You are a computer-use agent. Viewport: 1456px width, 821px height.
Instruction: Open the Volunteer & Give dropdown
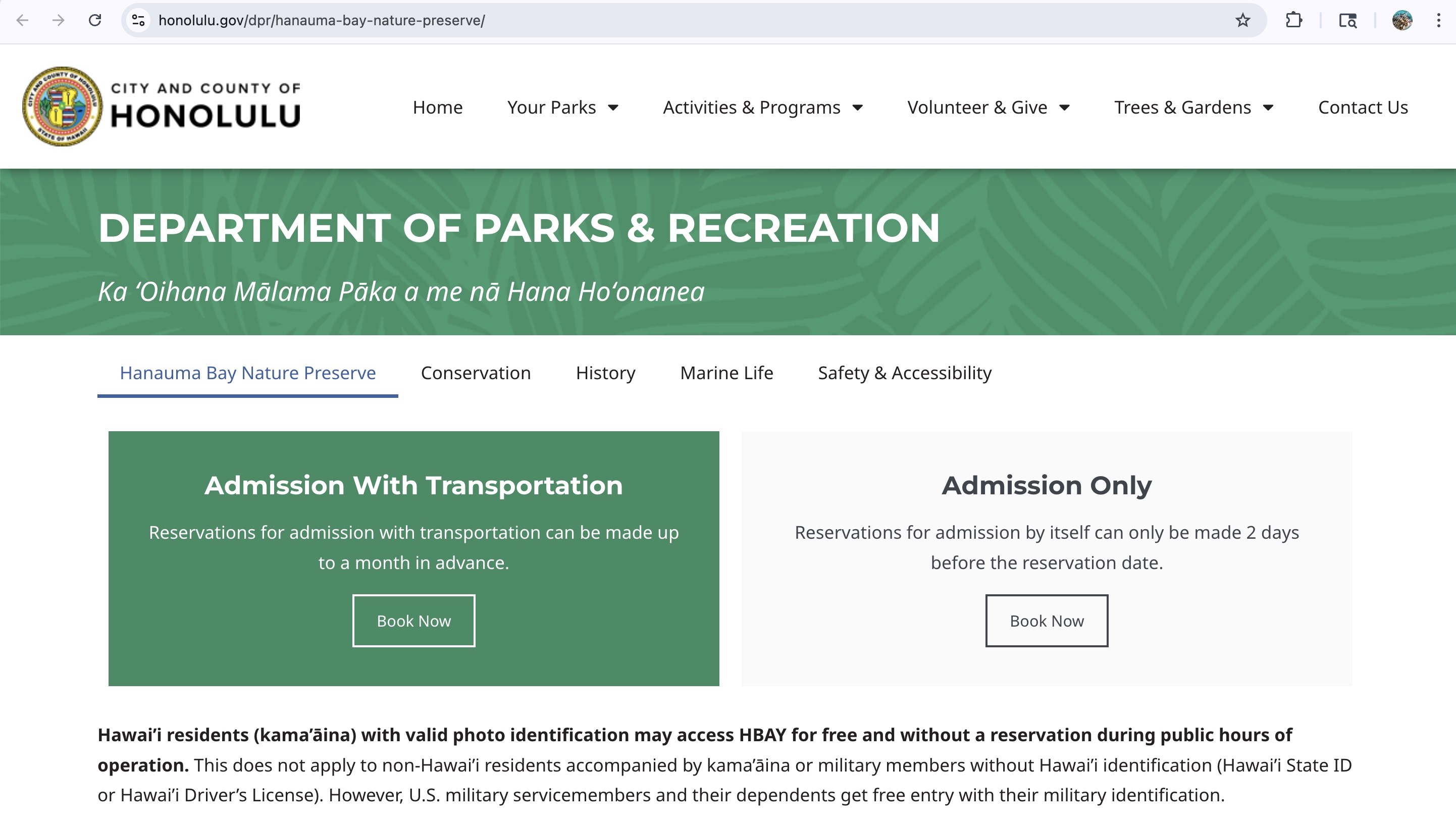[x=988, y=108]
